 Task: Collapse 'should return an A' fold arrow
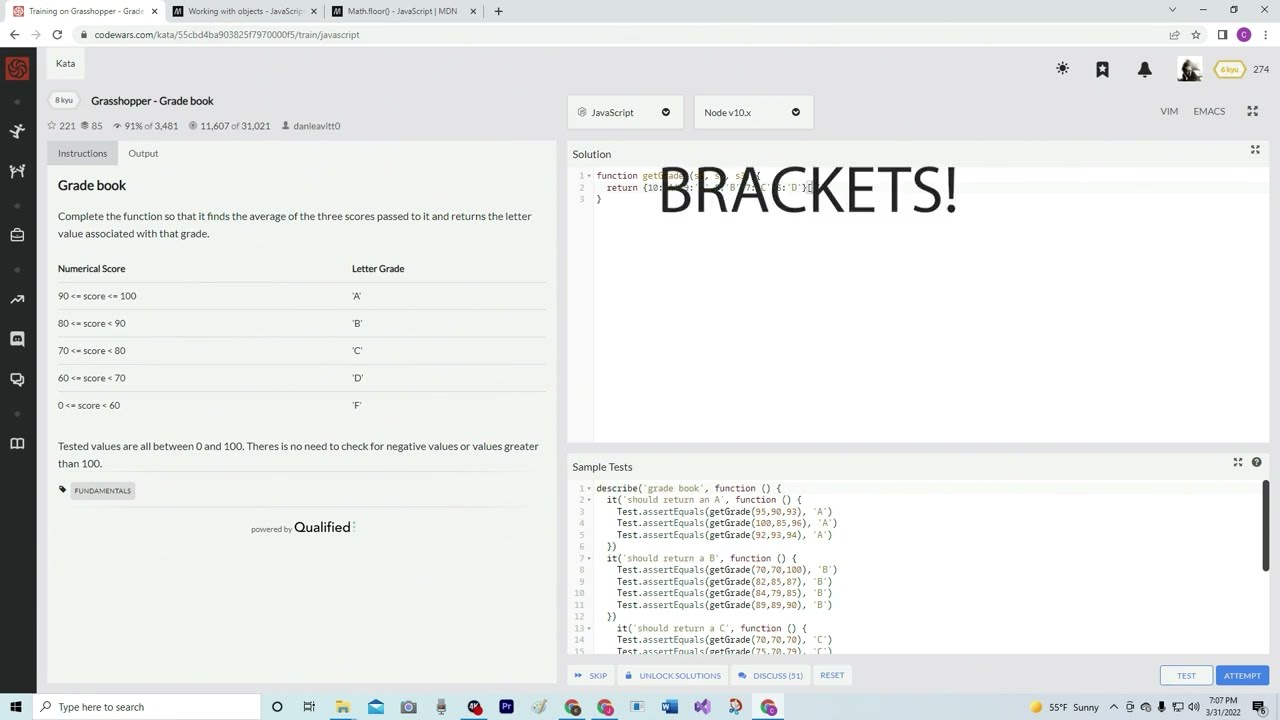coord(589,500)
